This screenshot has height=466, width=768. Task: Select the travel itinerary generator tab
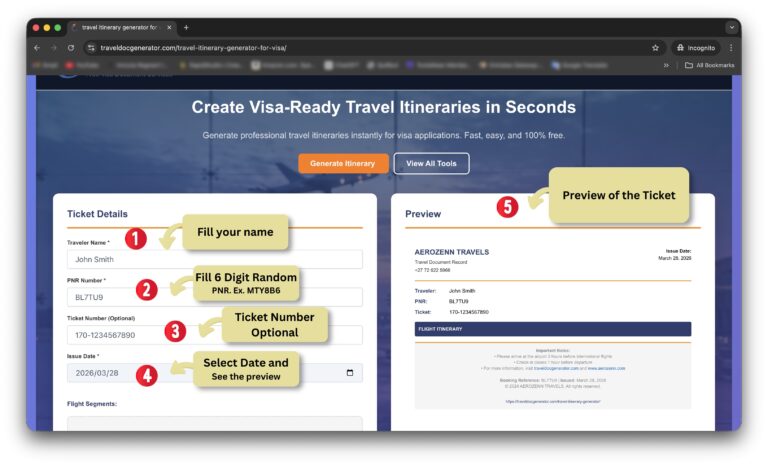[x=121, y=28]
